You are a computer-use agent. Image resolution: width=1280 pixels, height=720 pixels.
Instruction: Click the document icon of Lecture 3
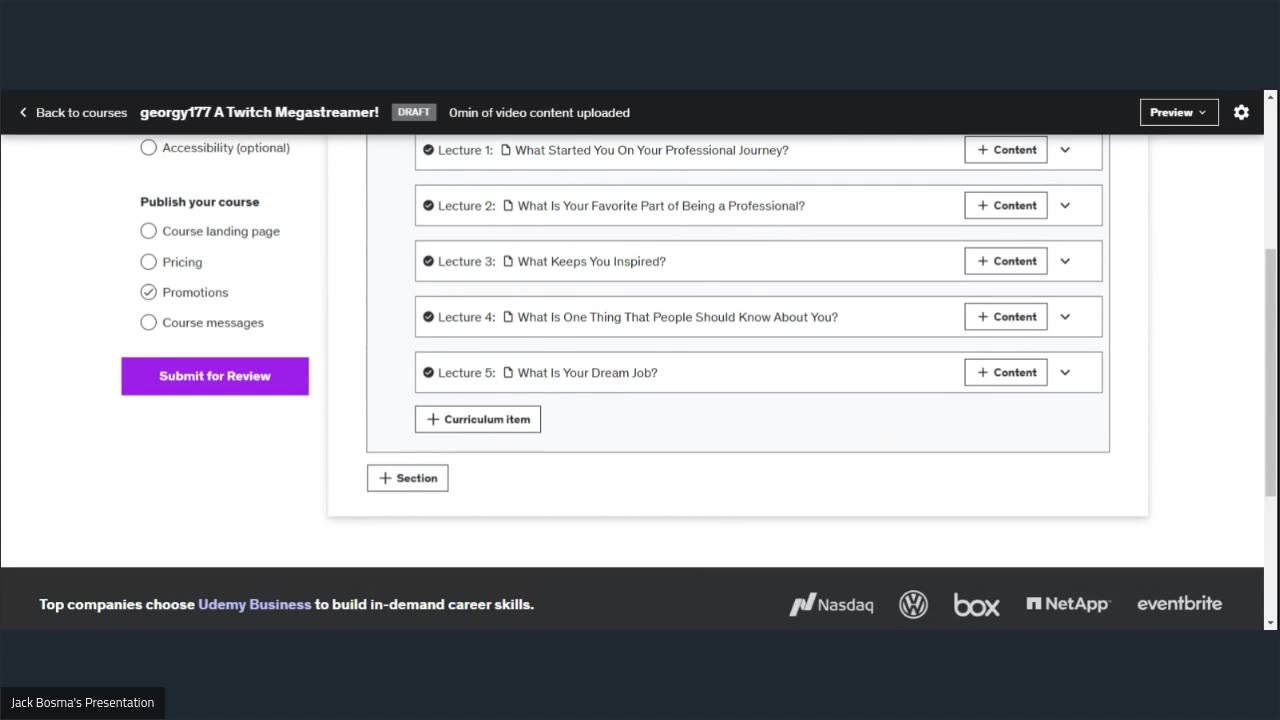coord(508,261)
